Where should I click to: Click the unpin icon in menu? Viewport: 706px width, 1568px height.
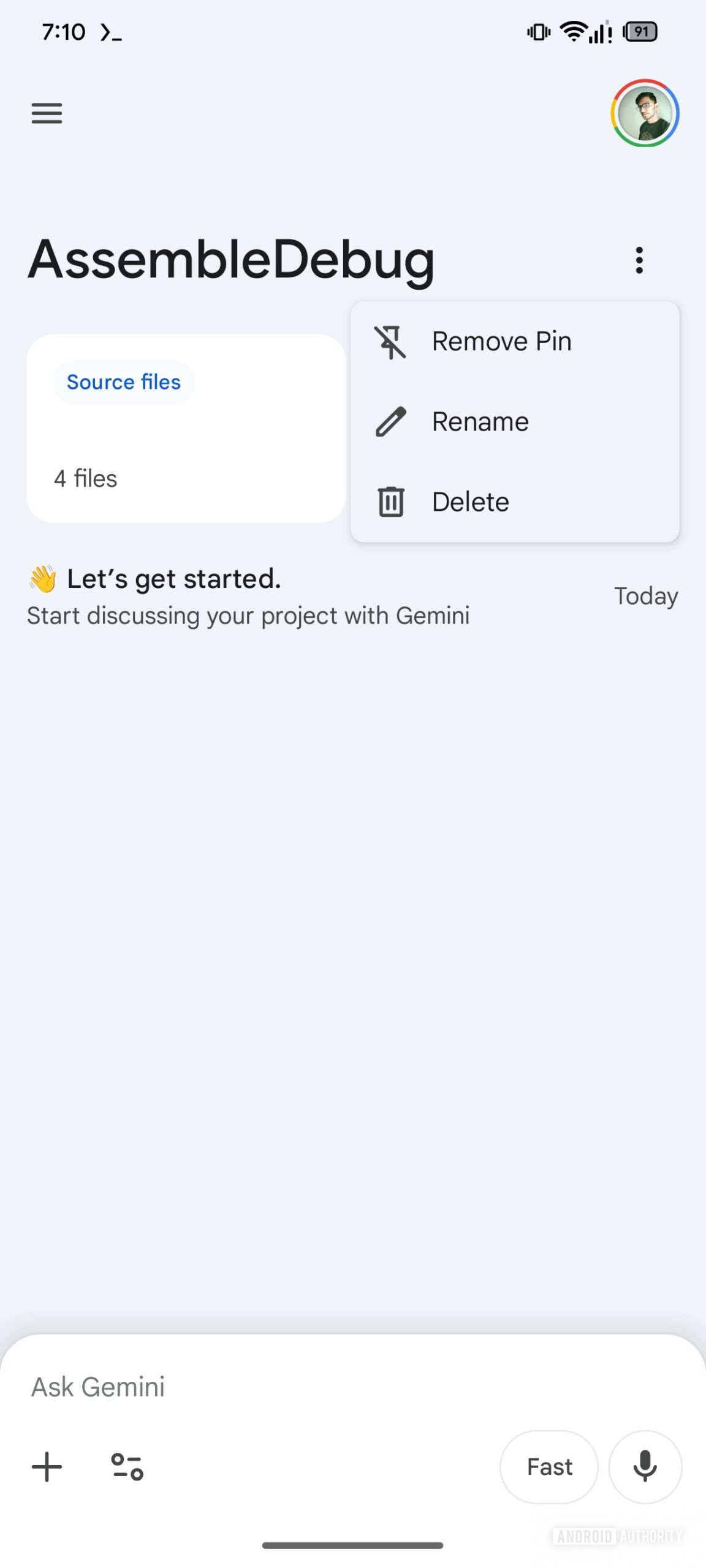(390, 342)
